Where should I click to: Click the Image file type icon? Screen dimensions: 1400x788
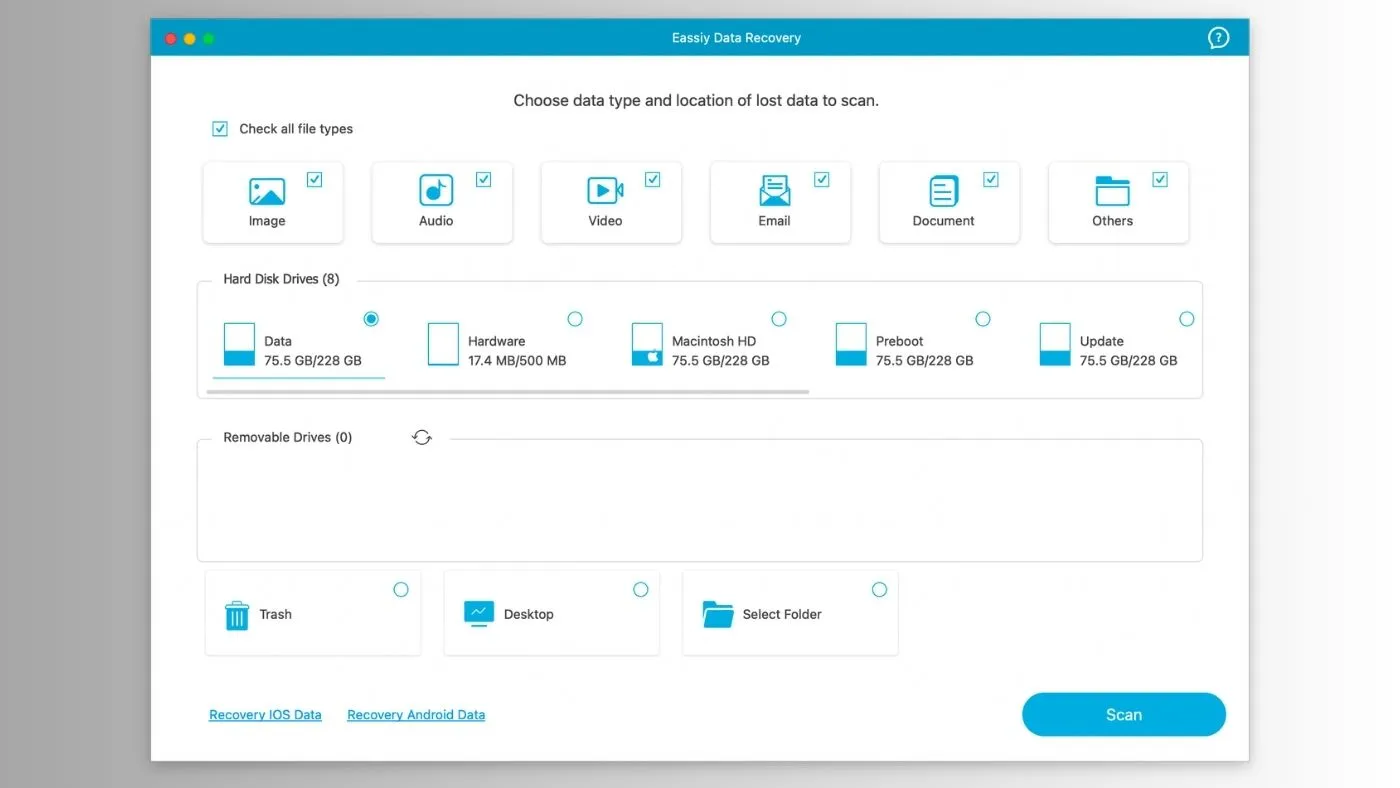(x=267, y=191)
